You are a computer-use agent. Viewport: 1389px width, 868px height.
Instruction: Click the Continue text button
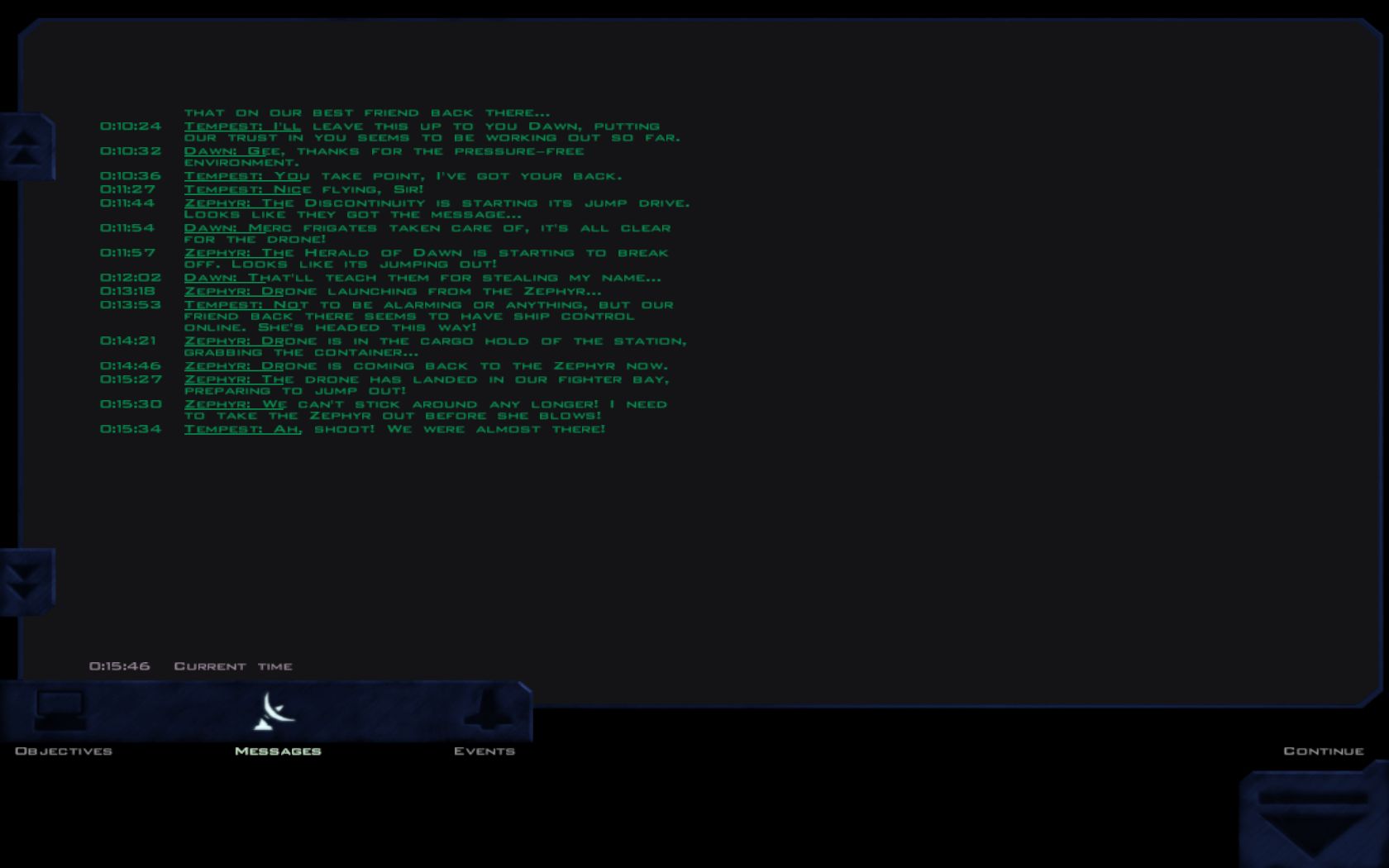pos(1324,751)
